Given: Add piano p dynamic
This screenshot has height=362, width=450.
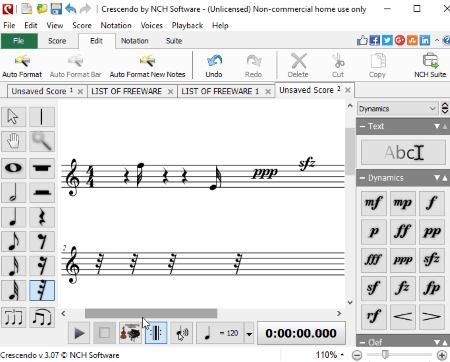Looking at the screenshot, I should click(374, 232).
